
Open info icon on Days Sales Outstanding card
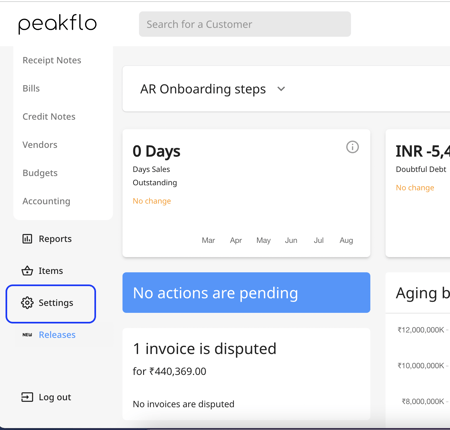tap(352, 147)
